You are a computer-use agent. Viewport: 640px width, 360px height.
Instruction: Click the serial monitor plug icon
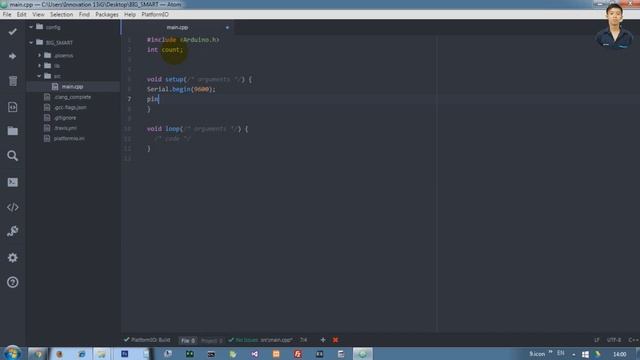[x=13, y=231]
